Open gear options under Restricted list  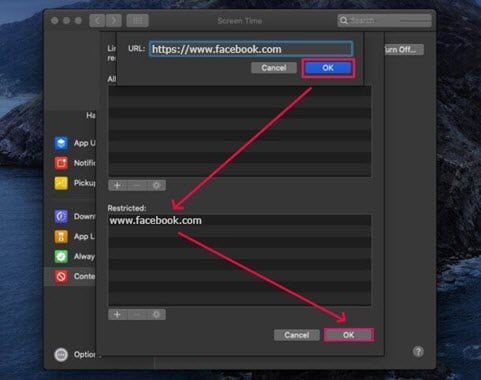(x=156, y=314)
